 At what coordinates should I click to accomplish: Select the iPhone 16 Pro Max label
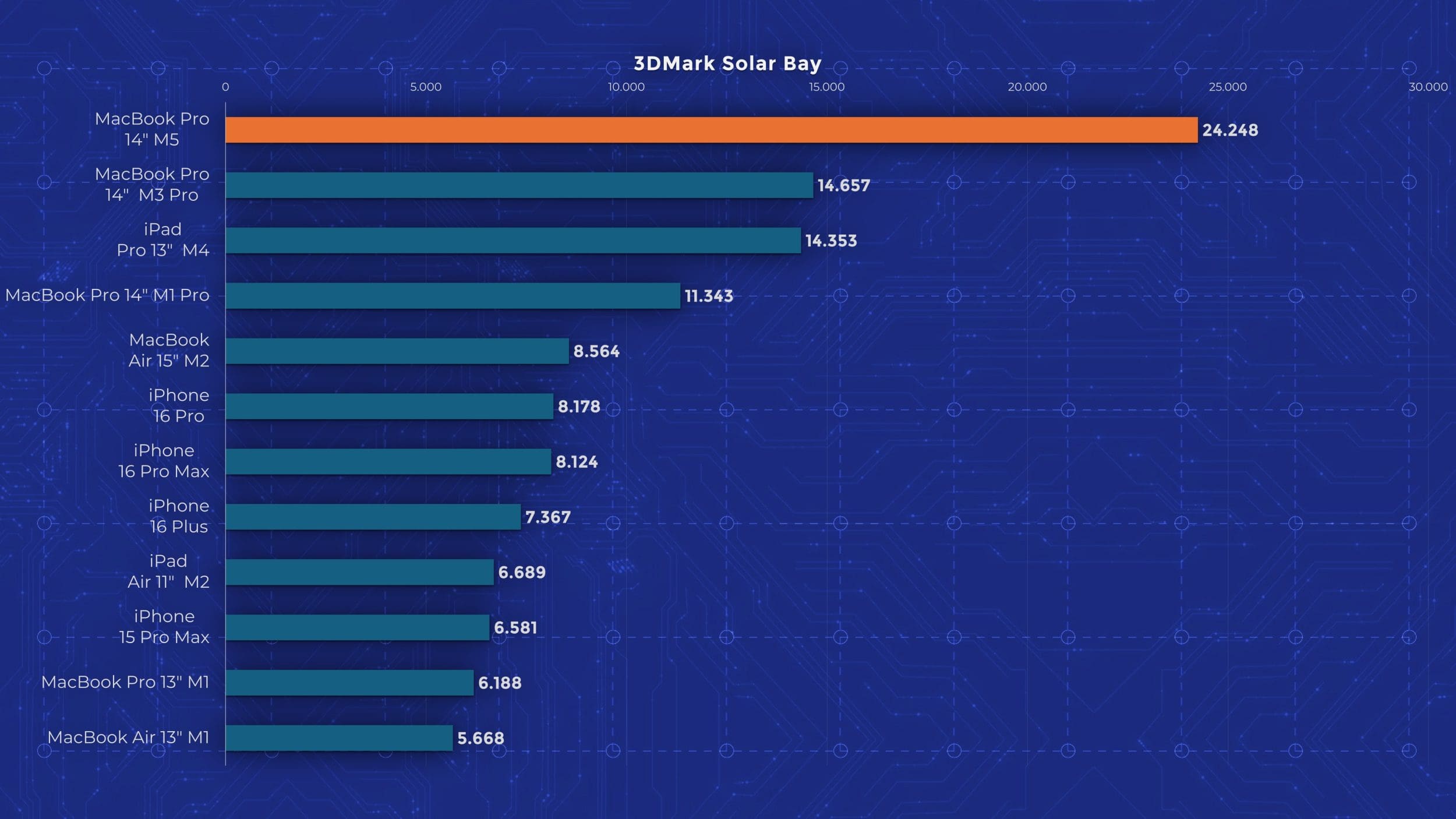point(164,461)
